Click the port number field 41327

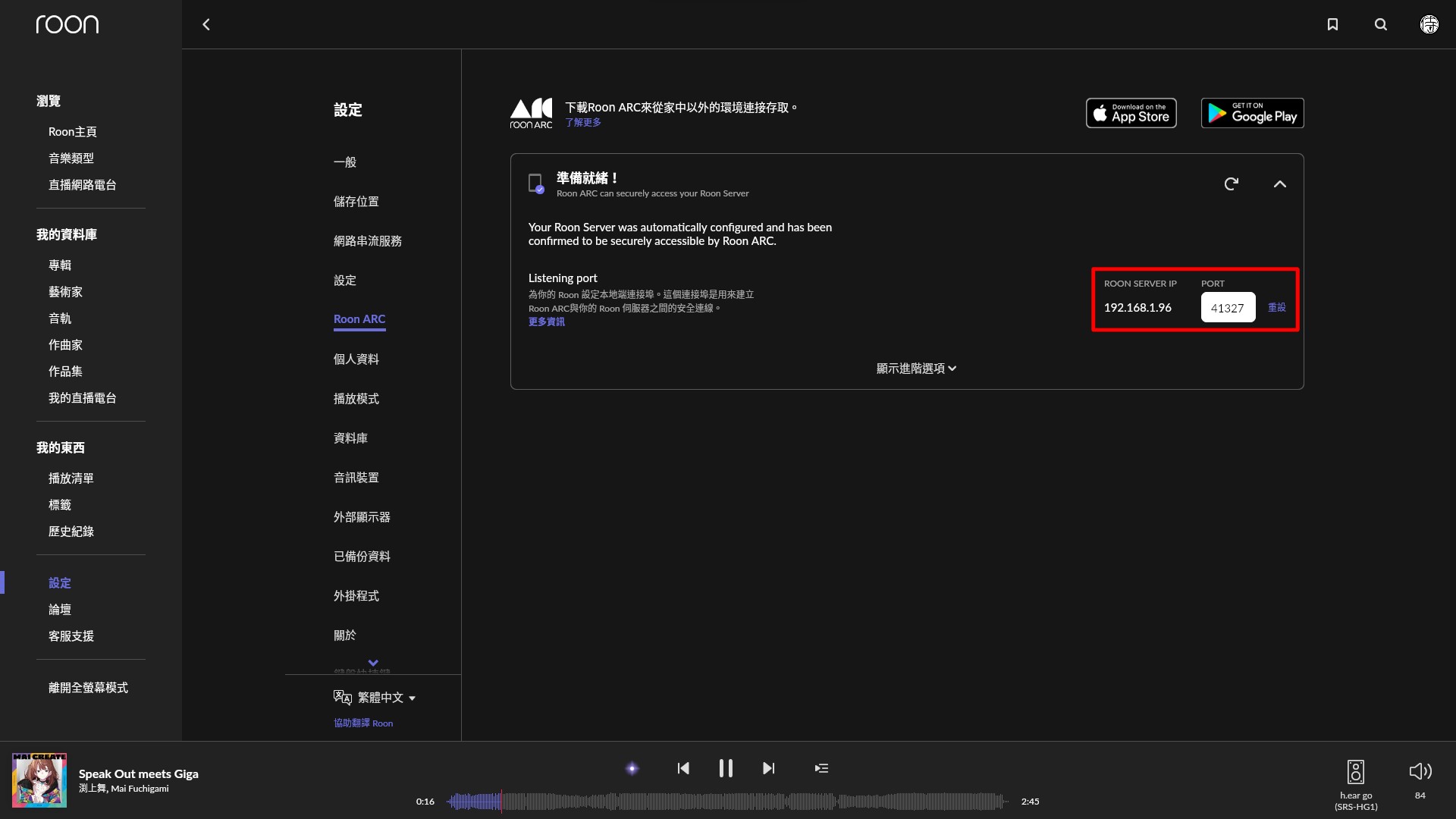point(1228,307)
